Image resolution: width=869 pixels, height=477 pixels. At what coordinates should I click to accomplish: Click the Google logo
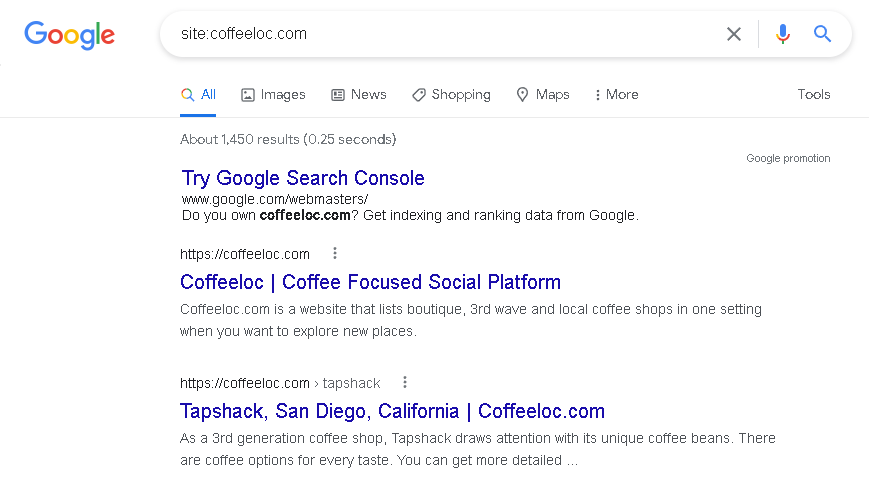coord(69,35)
